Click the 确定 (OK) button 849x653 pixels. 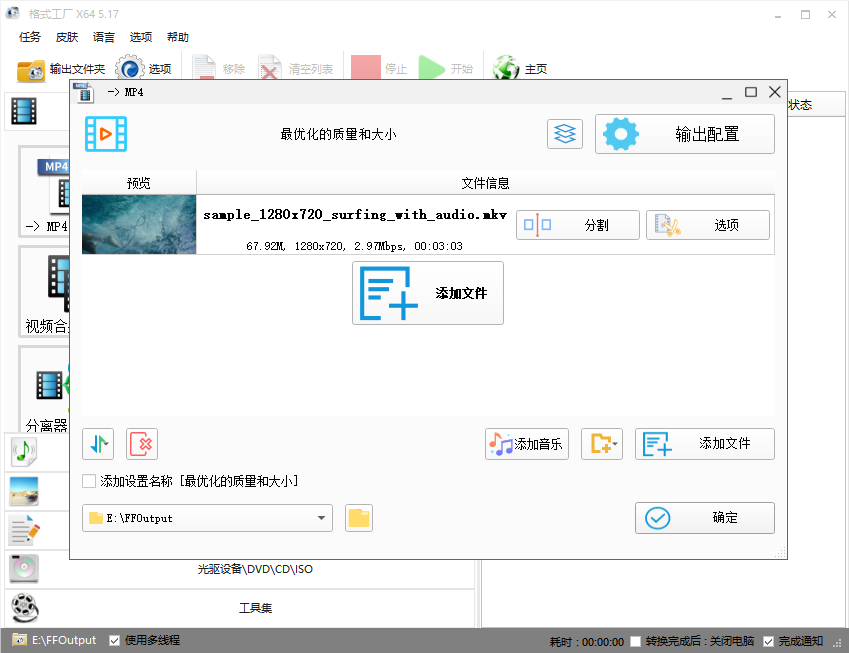click(704, 518)
